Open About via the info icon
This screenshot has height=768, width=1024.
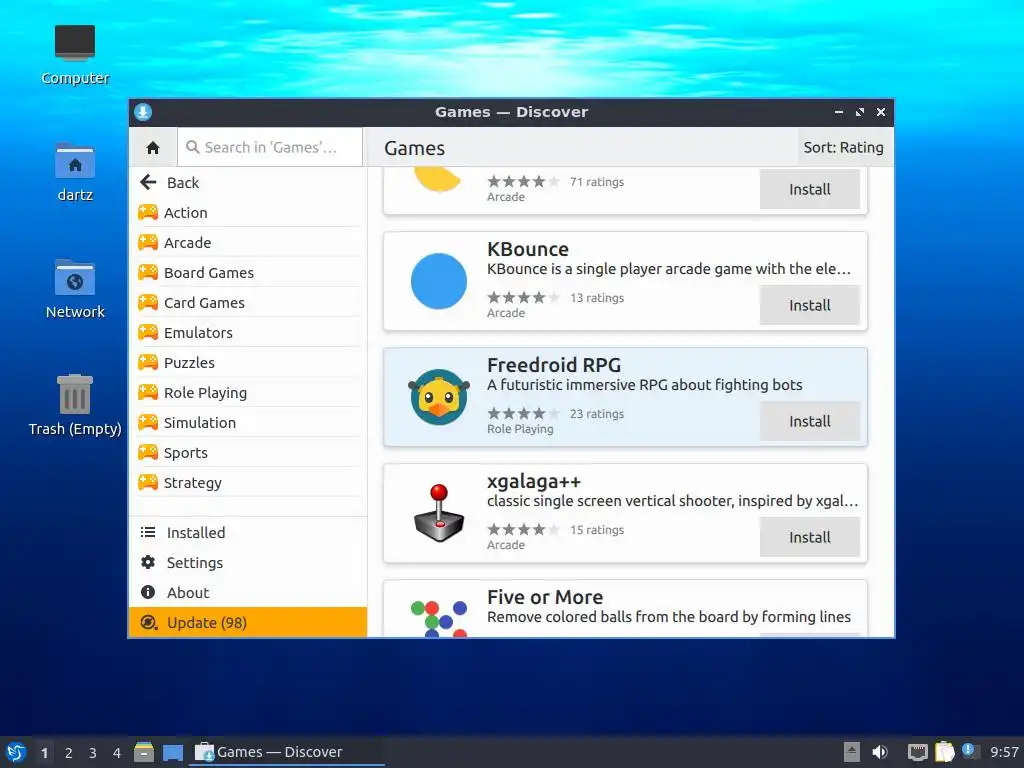pos(148,592)
